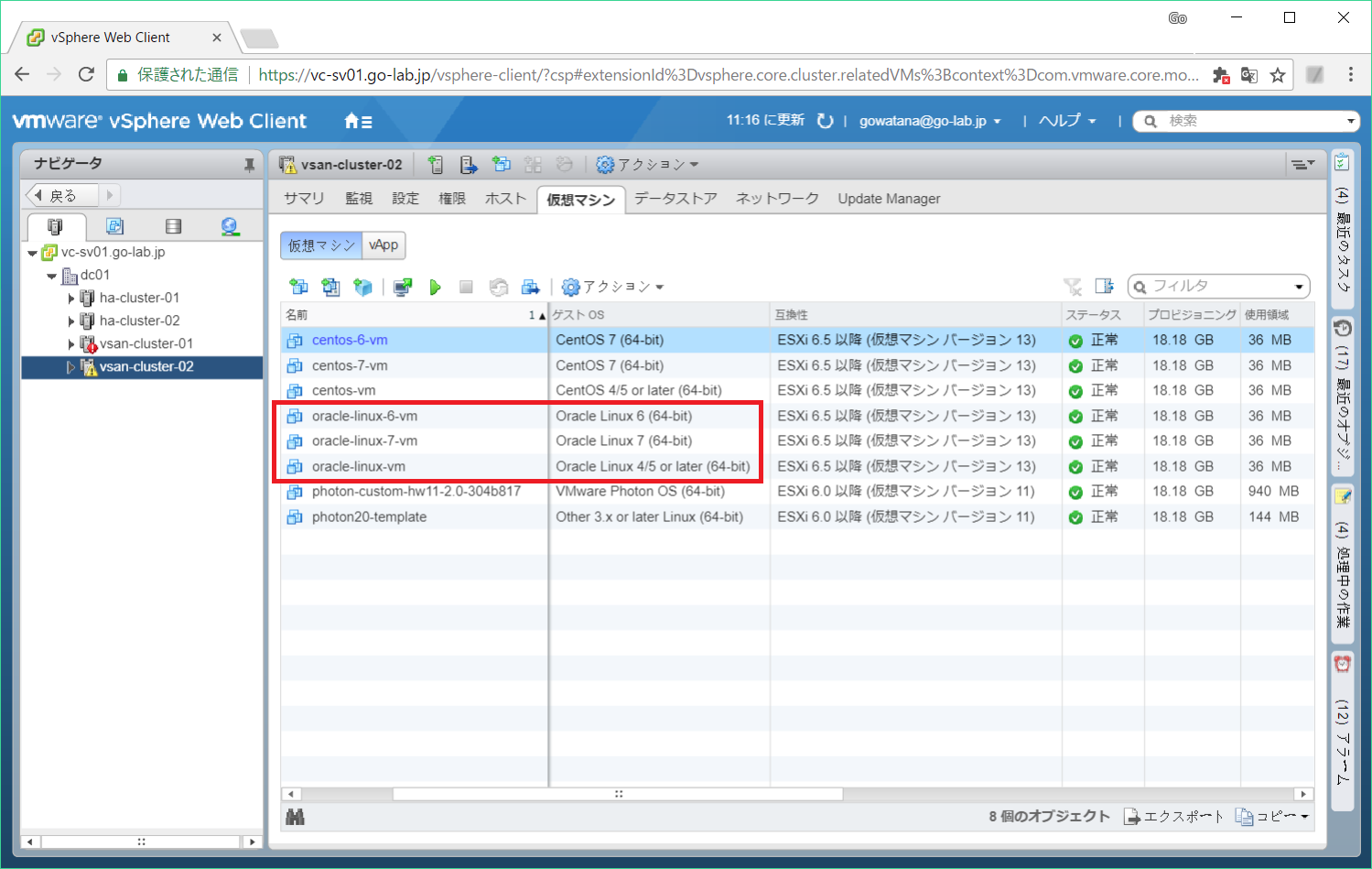Expand the vsan-cluster-02 node
This screenshot has width=1372, height=869.
(71, 366)
